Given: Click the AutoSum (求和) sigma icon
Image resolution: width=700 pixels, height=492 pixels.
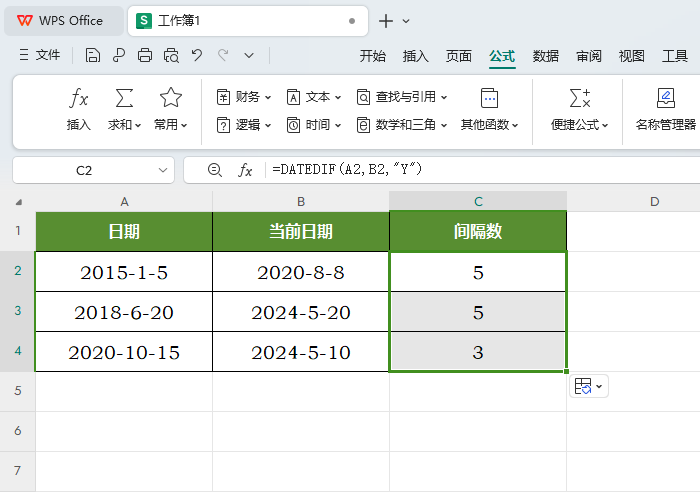Looking at the screenshot, I should point(124,98).
